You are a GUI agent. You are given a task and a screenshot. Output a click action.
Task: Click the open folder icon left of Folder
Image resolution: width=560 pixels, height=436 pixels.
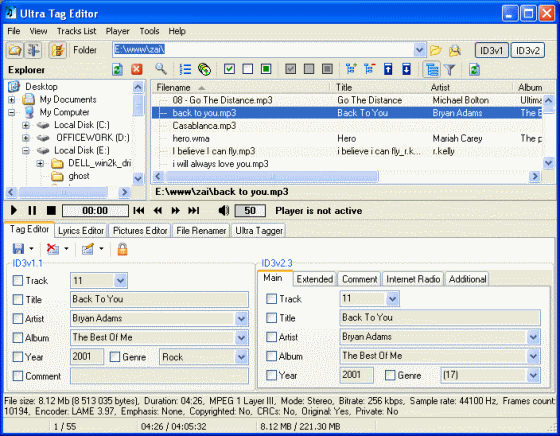(15, 50)
